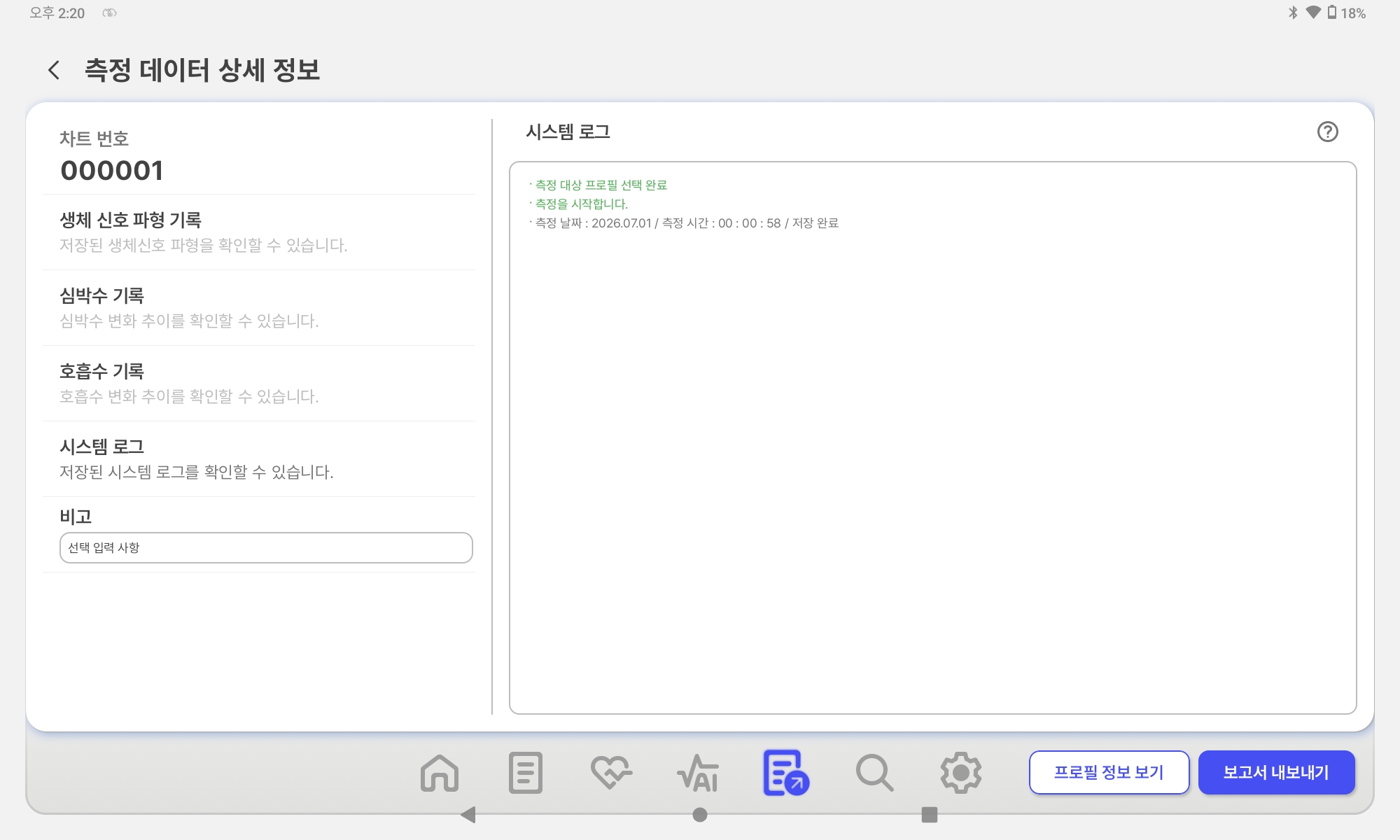The height and width of the screenshot is (840, 1400).
Task: Tap the Wi-Fi status icon
Action: pos(1313,13)
